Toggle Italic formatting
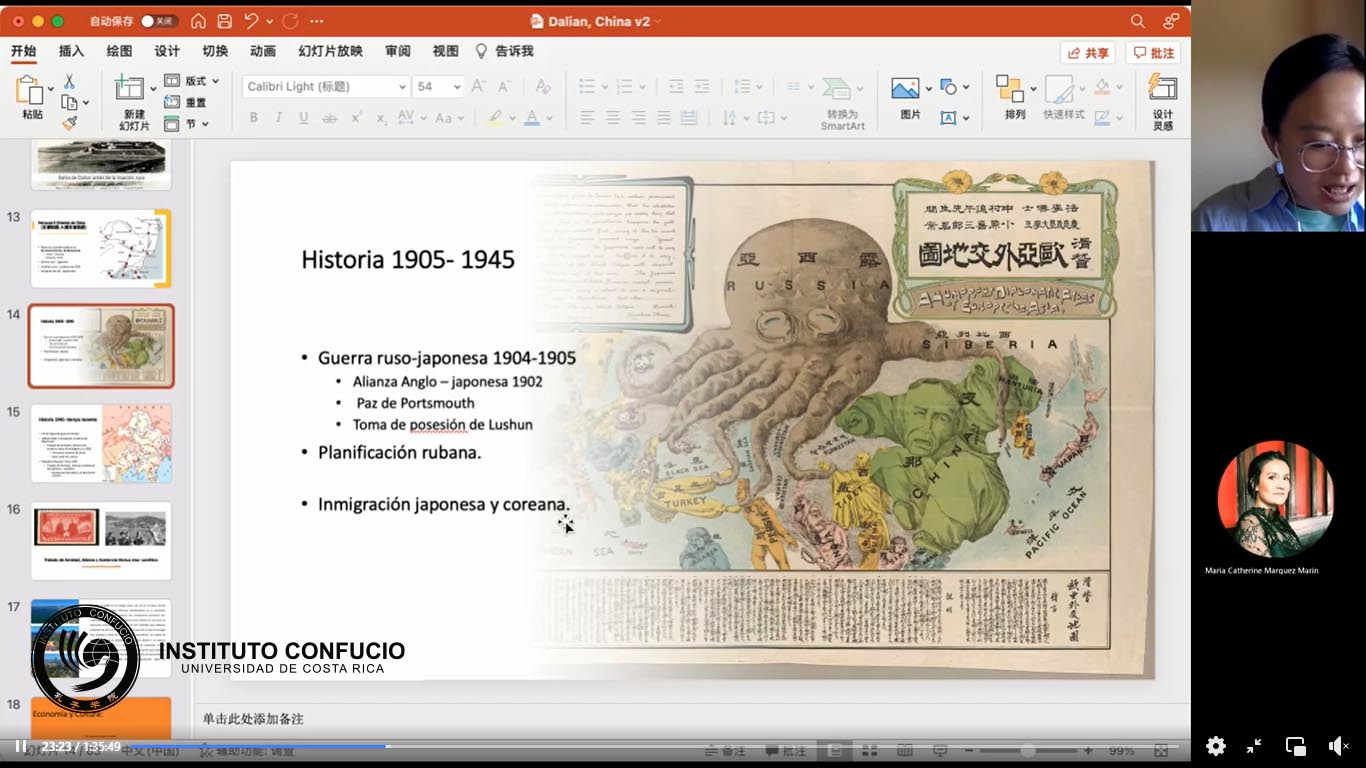Image resolution: width=1366 pixels, height=768 pixels. pyautogui.click(x=279, y=118)
